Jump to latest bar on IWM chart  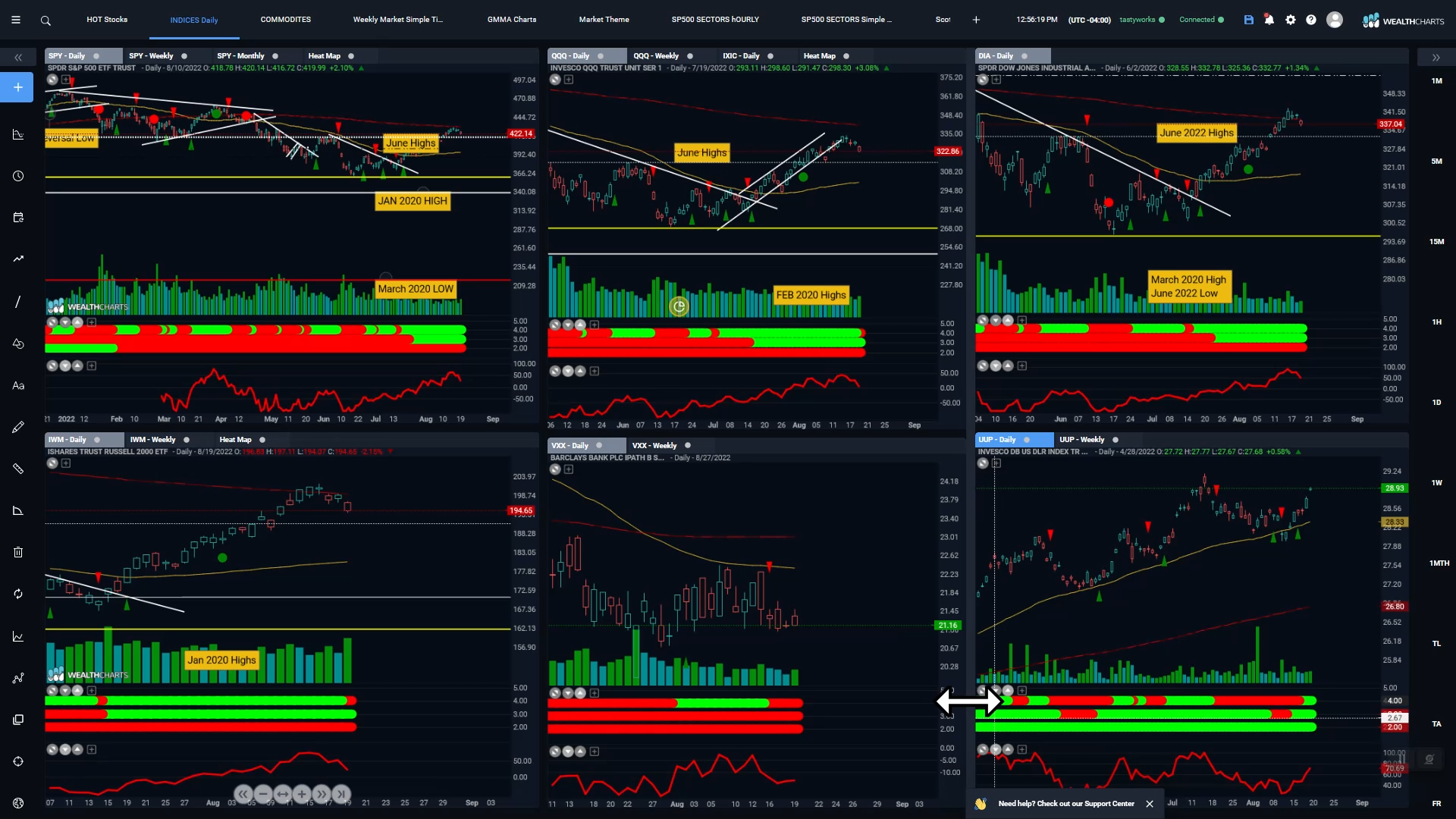click(341, 794)
